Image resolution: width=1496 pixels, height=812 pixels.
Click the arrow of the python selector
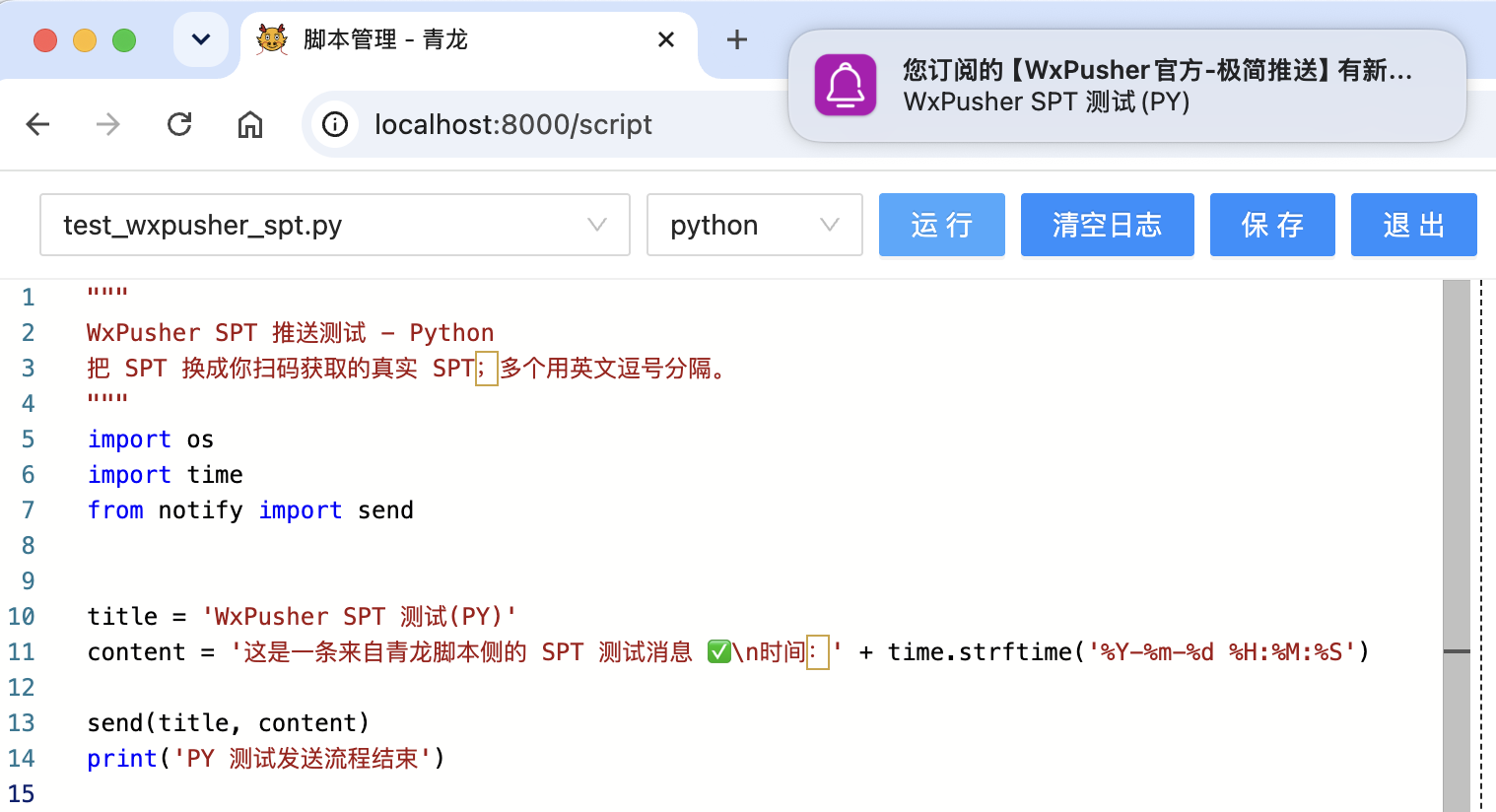click(830, 225)
